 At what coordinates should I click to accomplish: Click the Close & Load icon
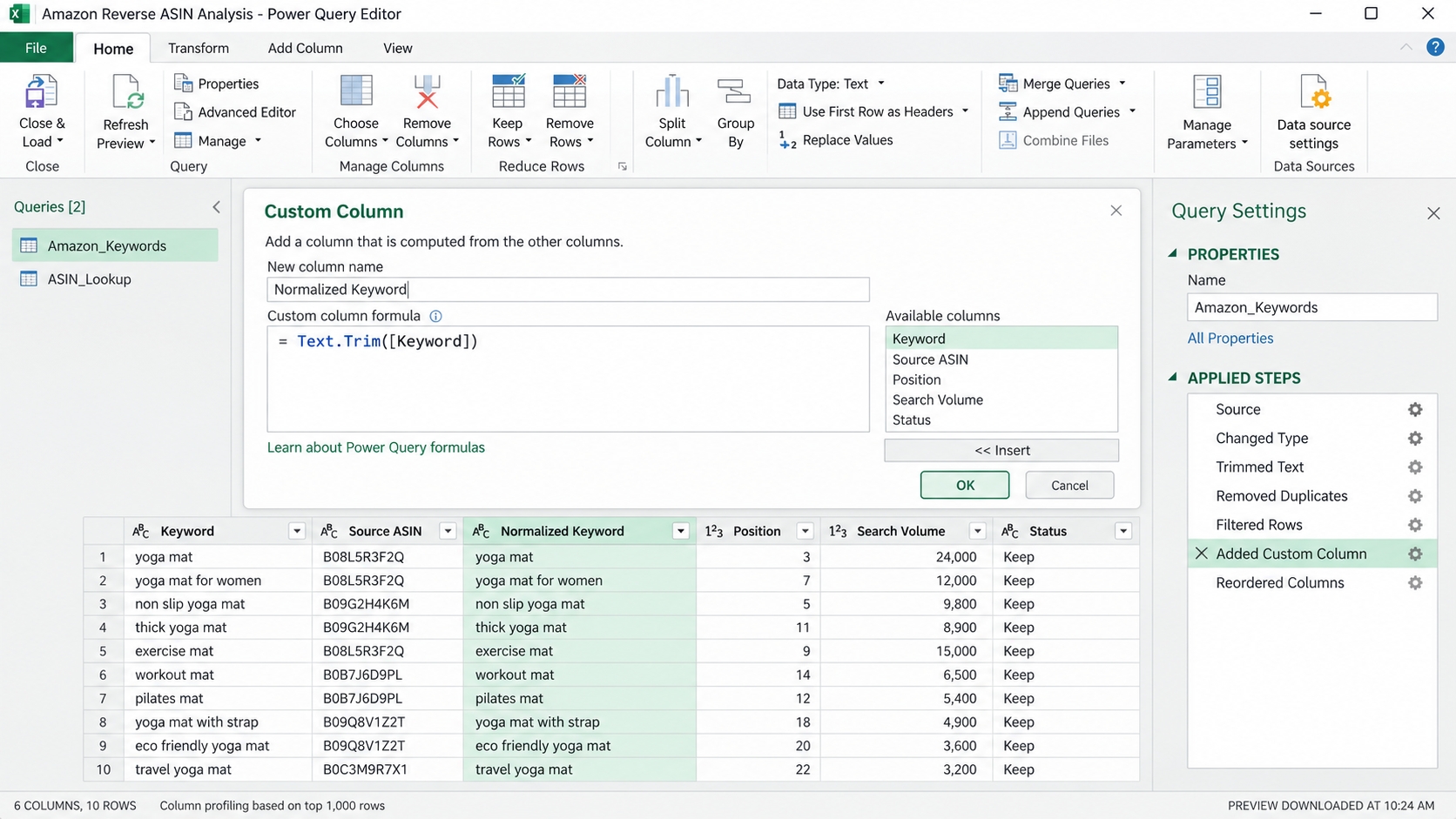[x=41, y=92]
